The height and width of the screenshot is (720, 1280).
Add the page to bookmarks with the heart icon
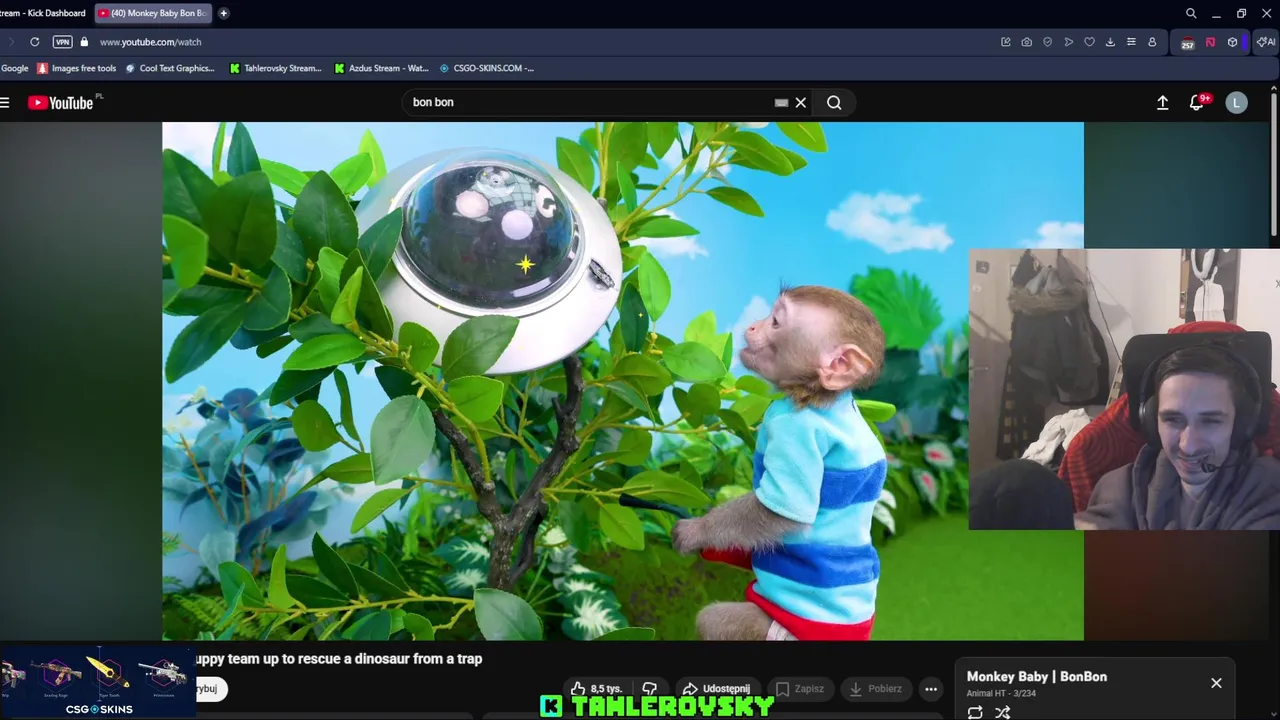click(1089, 42)
